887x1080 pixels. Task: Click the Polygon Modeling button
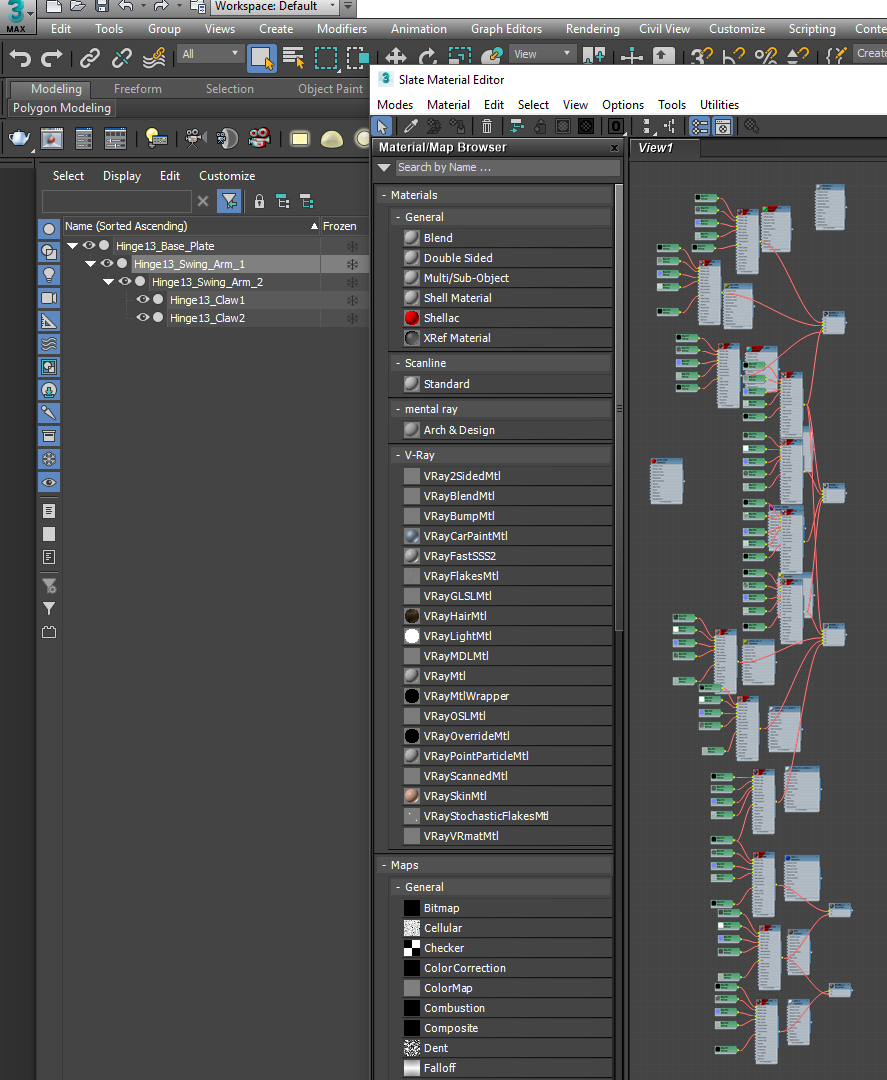click(x=62, y=108)
